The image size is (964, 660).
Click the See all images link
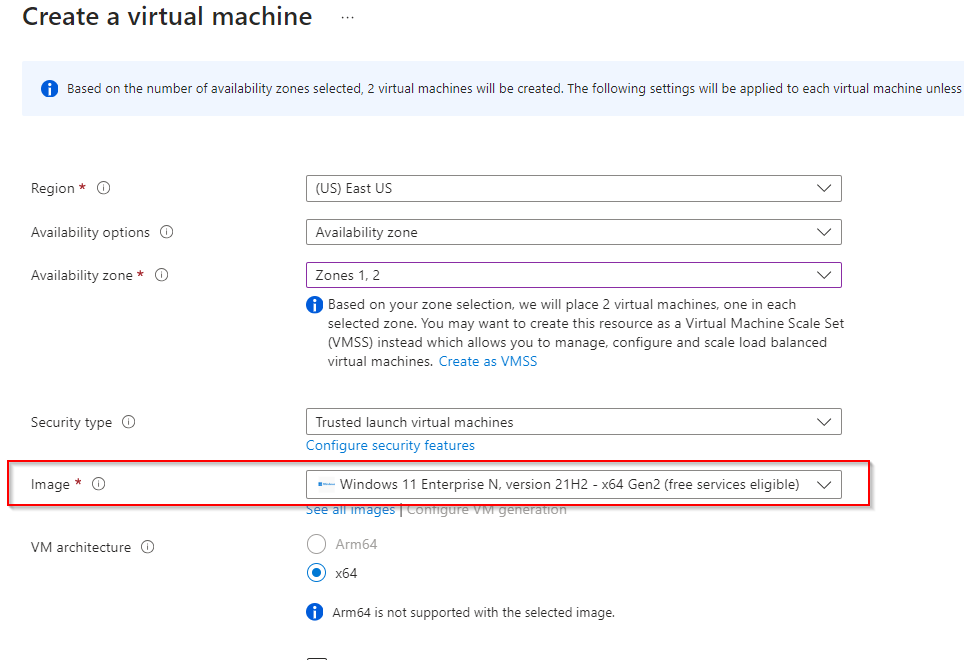[350, 510]
